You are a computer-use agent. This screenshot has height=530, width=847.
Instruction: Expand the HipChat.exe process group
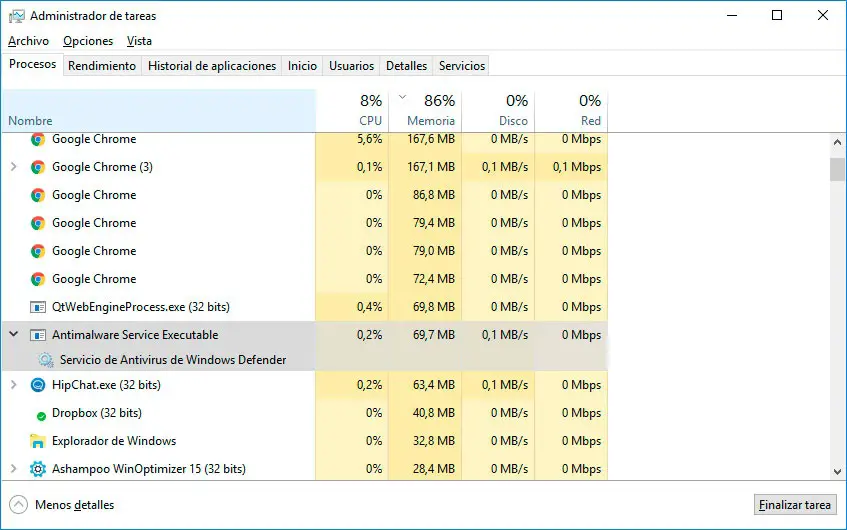click(13, 385)
